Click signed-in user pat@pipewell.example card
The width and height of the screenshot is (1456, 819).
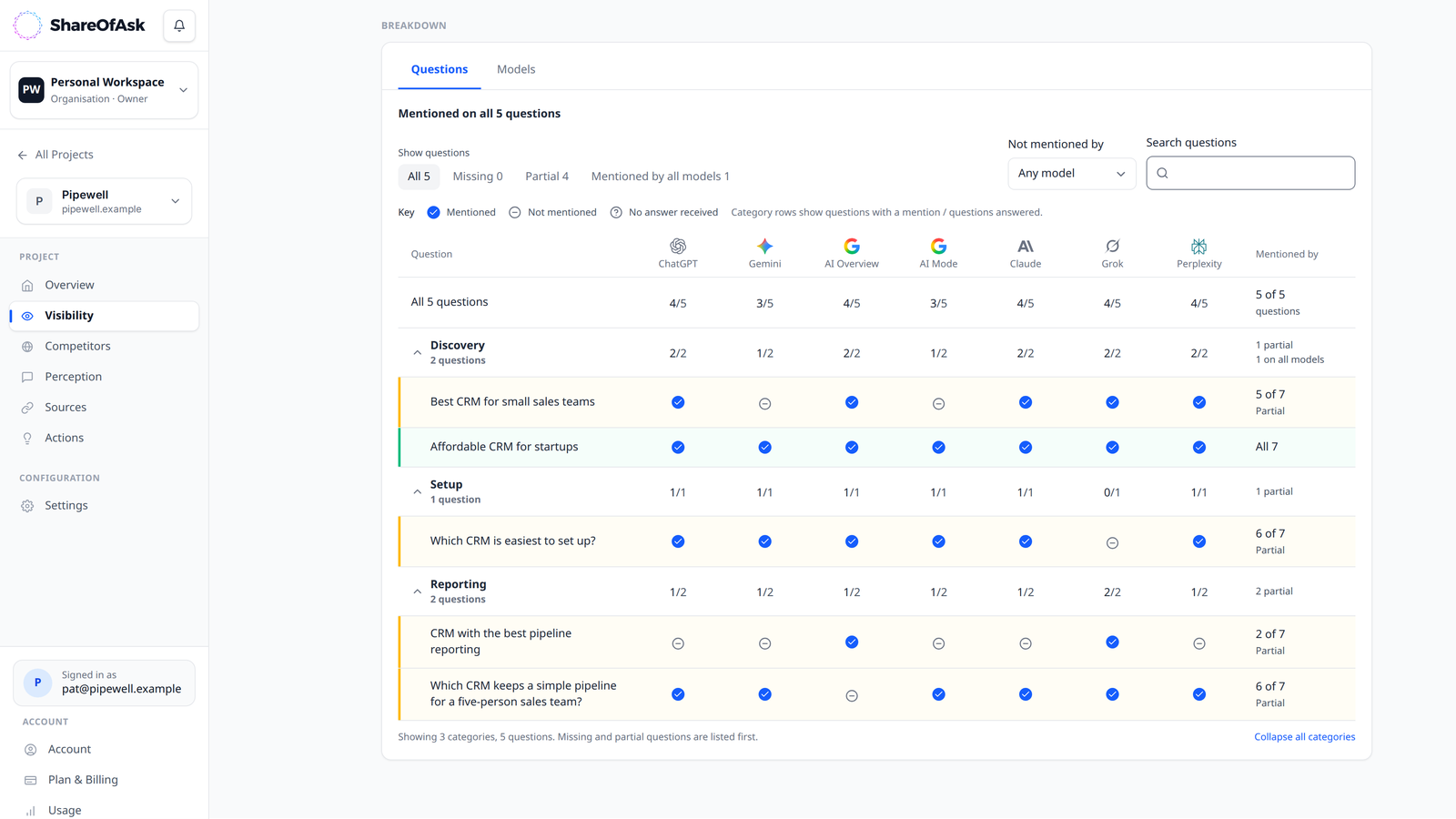click(104, 682)
